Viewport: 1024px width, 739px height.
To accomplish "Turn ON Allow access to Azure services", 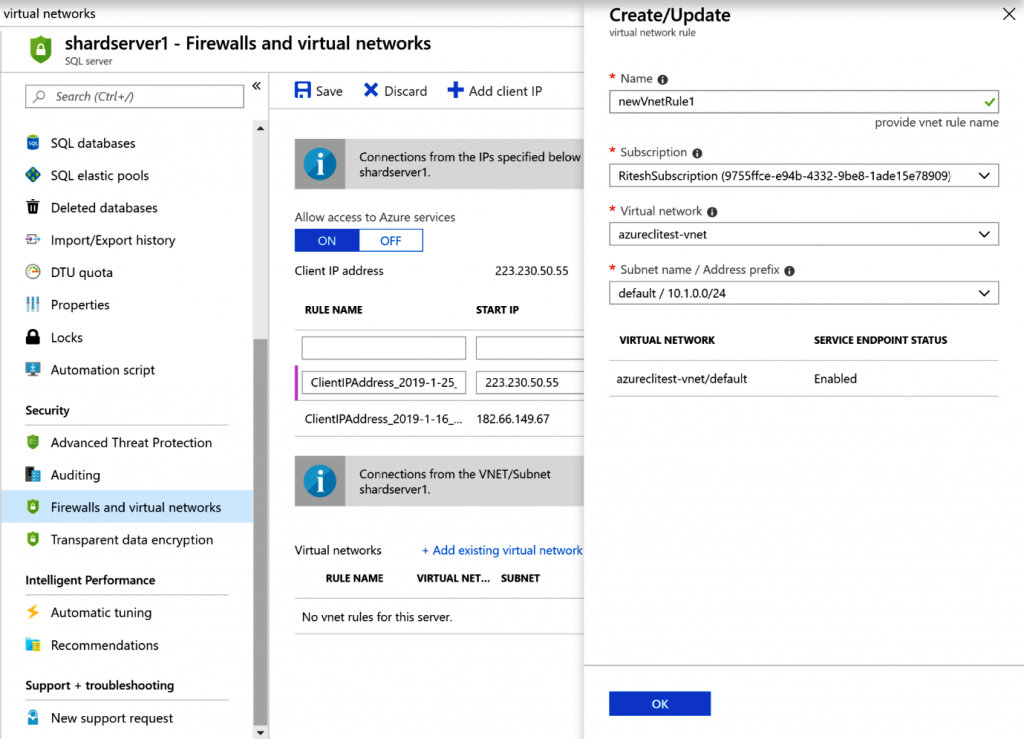I will coord(327,241).
